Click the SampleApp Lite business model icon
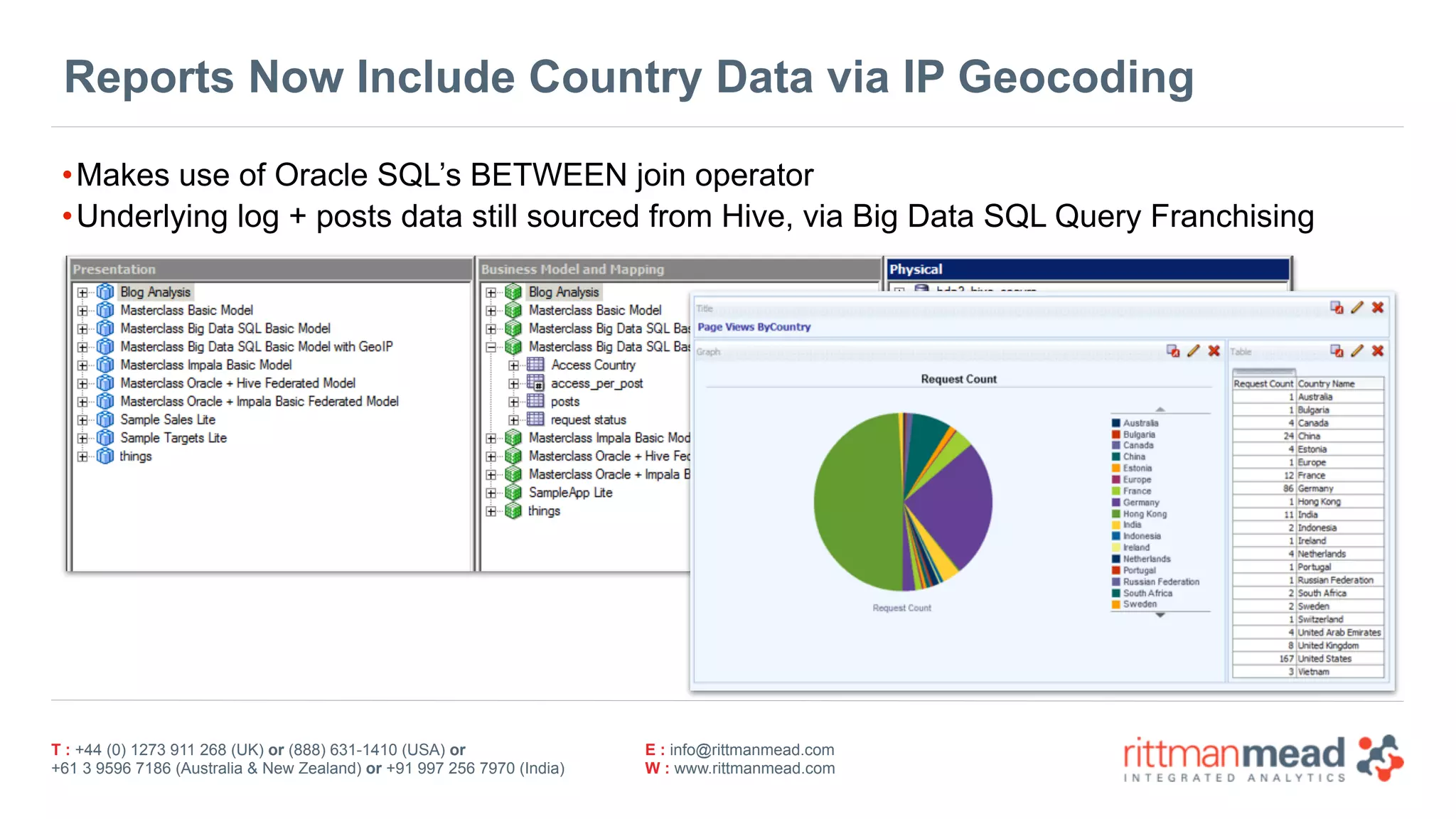Image resolution: width=1456 pixels, height=819 pixels. pyautogui.click(x=513, y=493)
